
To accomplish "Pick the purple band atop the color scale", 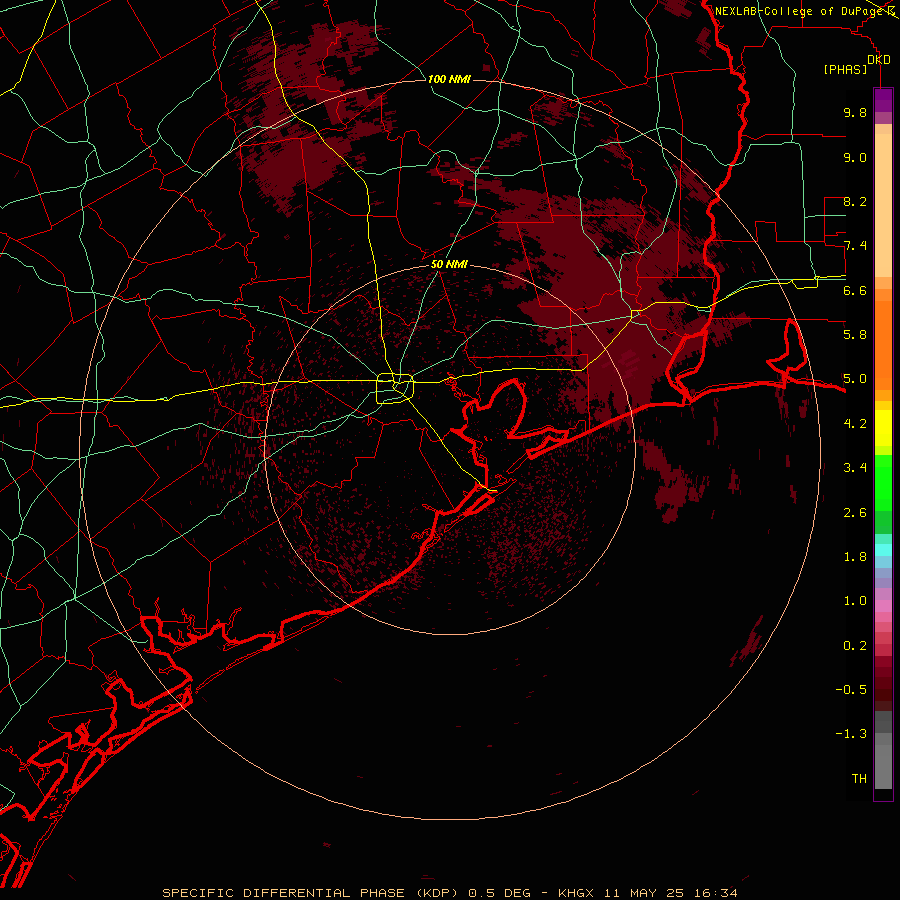I will coord(883,100).
